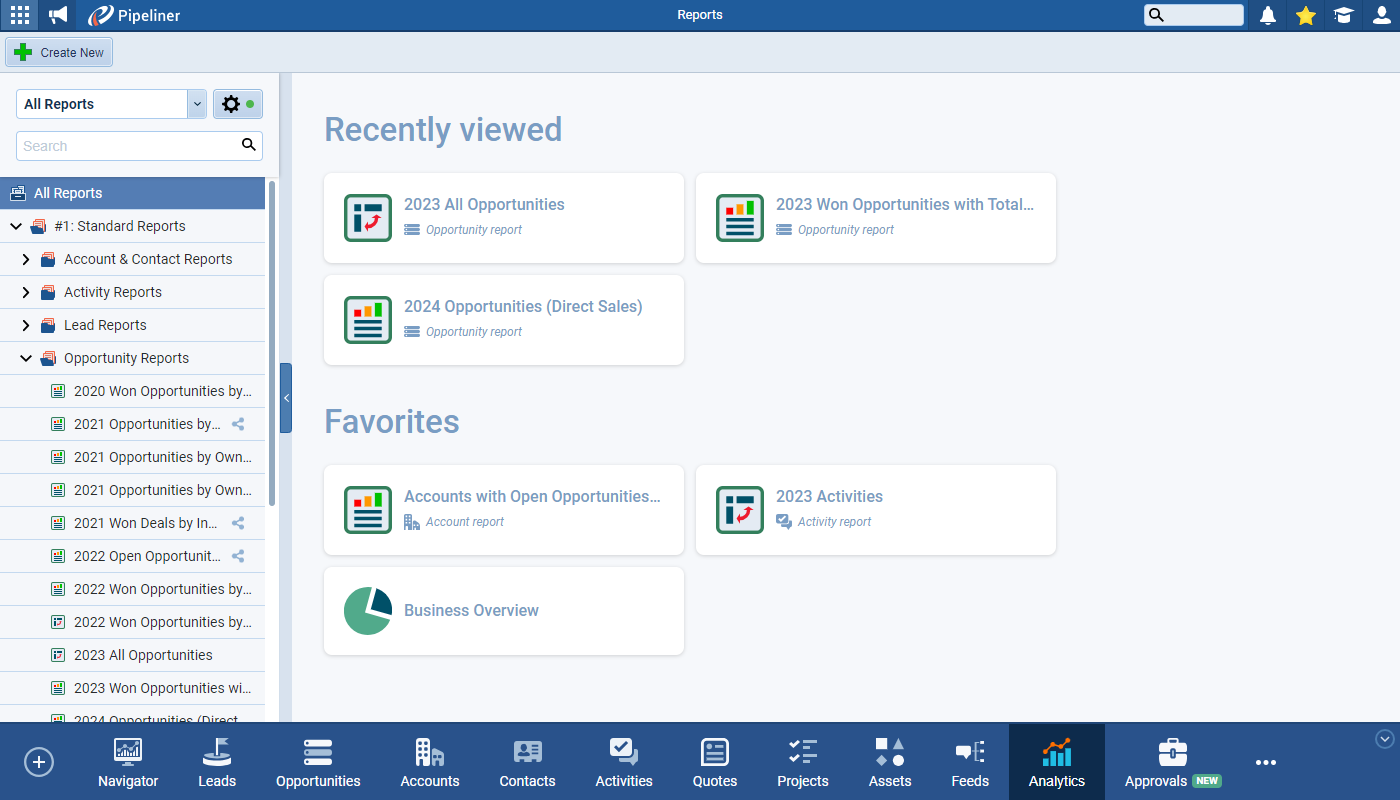Click the megaphone announcements icon
Image resolution: width=1400 pixels, height=800 pixels.
[x=58, y=15]
